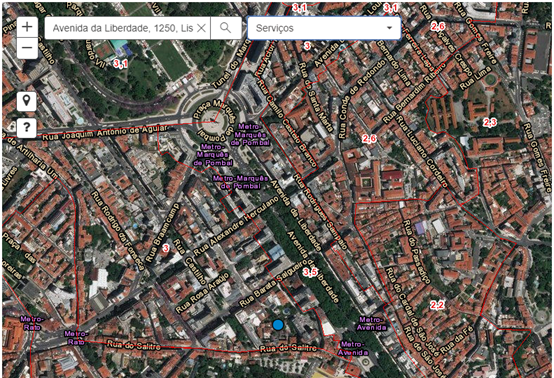This screenshot has height=378, width=554.
Task: Click the Rua Bernardim Ribeiro label
Action: tap(414, 94)
